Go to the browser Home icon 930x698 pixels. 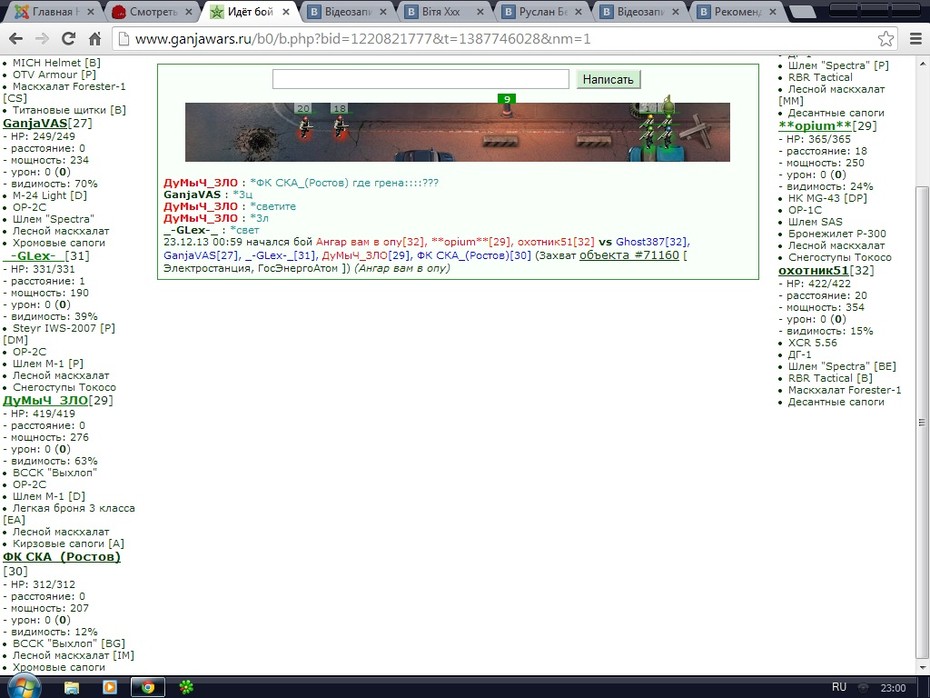click(95, 39)
